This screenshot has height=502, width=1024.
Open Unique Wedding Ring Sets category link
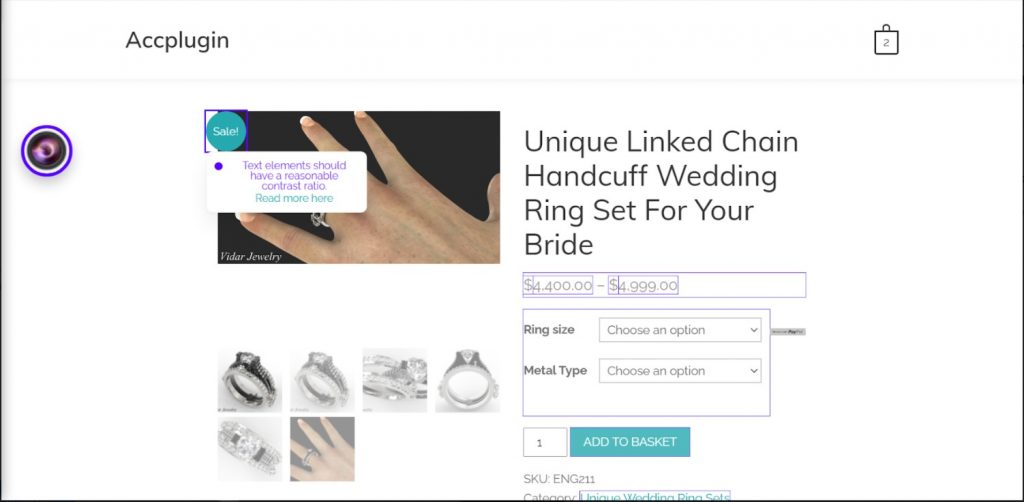click(x=655, y=497)
